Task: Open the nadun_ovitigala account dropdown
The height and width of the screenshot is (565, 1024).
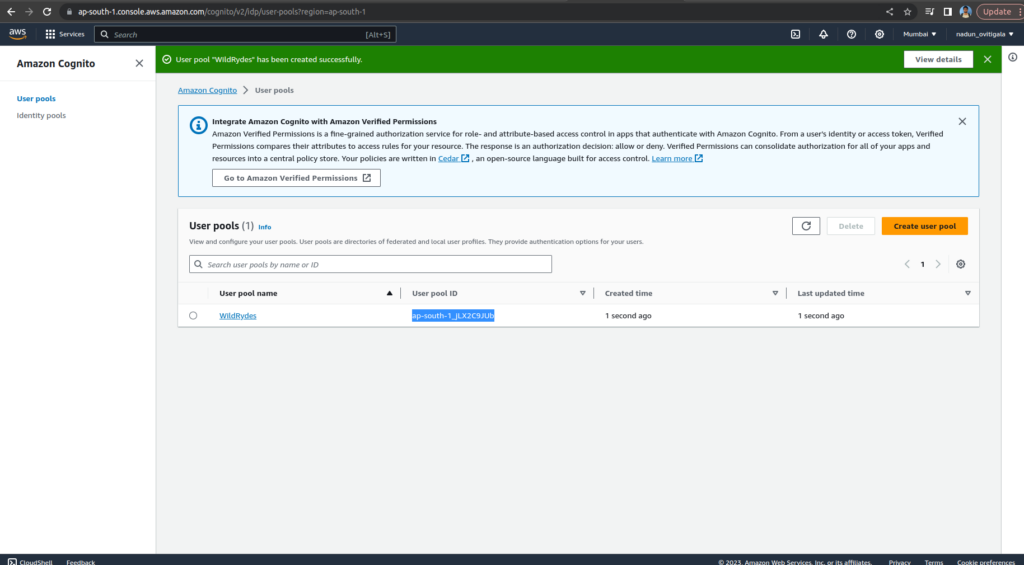Action: (x=985, y=34)
